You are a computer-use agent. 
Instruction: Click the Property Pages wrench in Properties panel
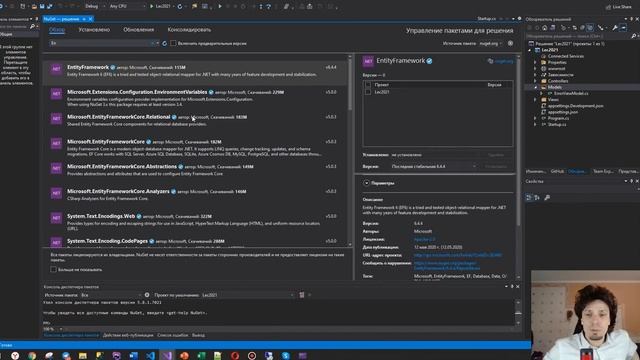click(x=547, y=198)
